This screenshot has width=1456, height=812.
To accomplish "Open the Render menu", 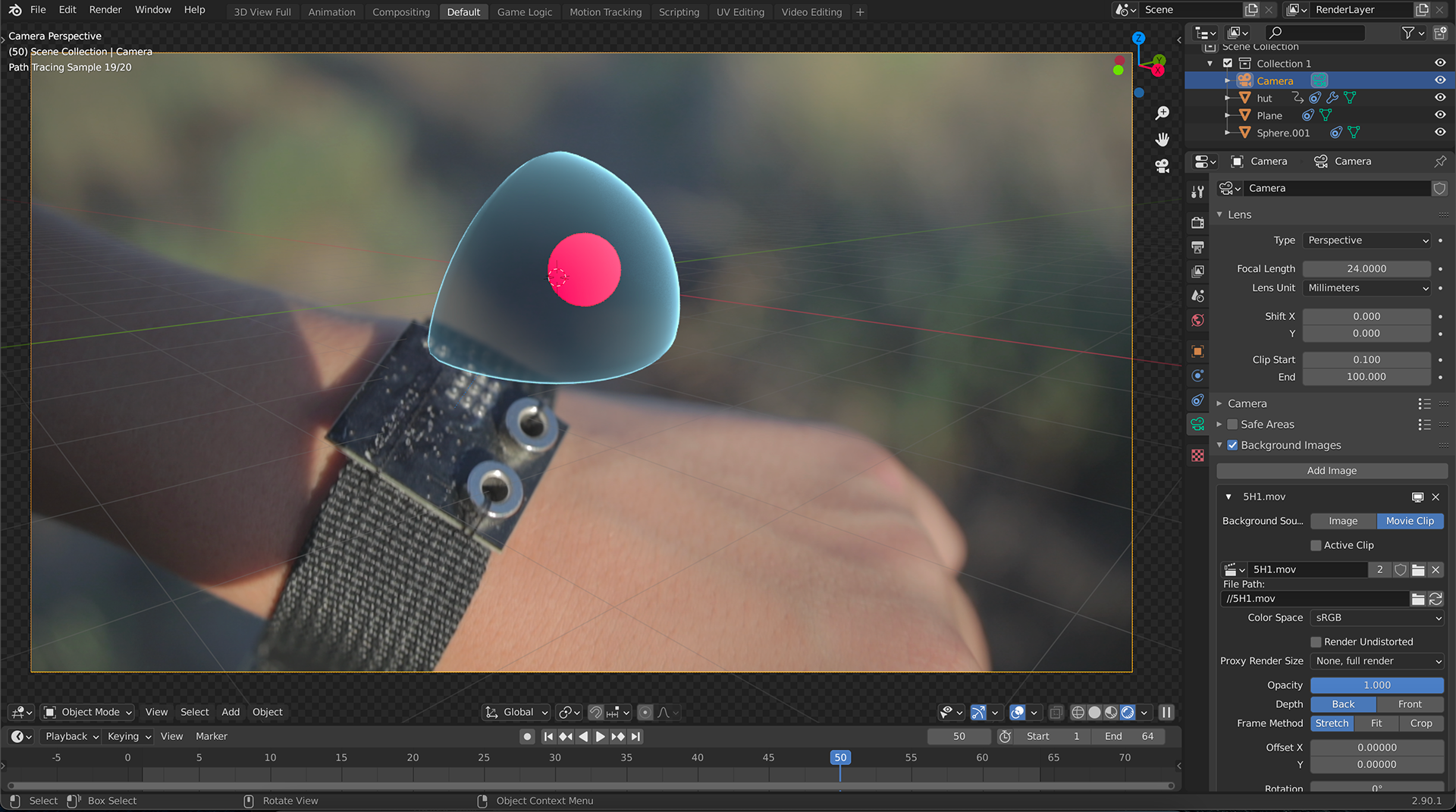I will click(x=105, y=10).
